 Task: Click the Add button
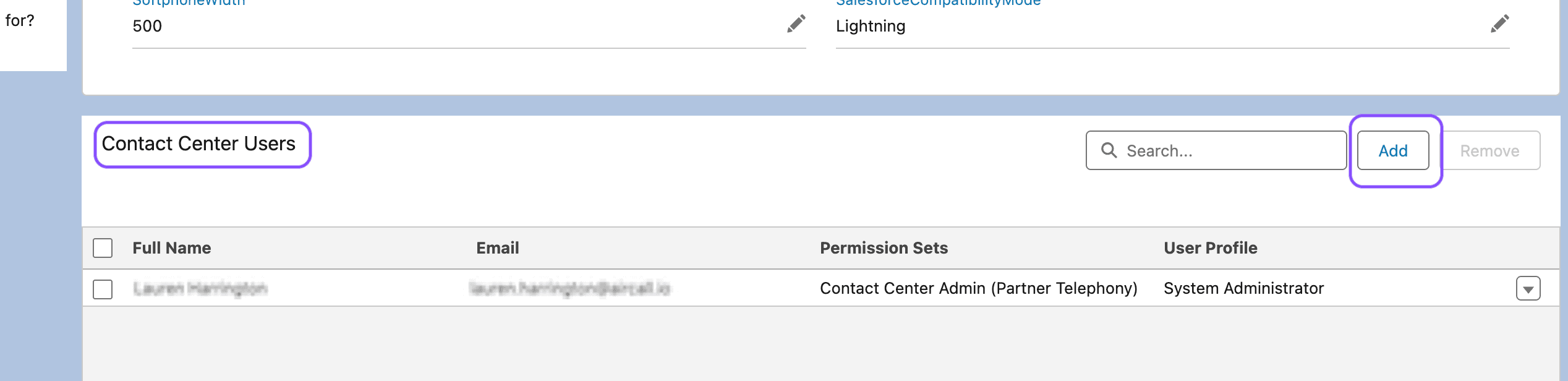(1392, 150)
